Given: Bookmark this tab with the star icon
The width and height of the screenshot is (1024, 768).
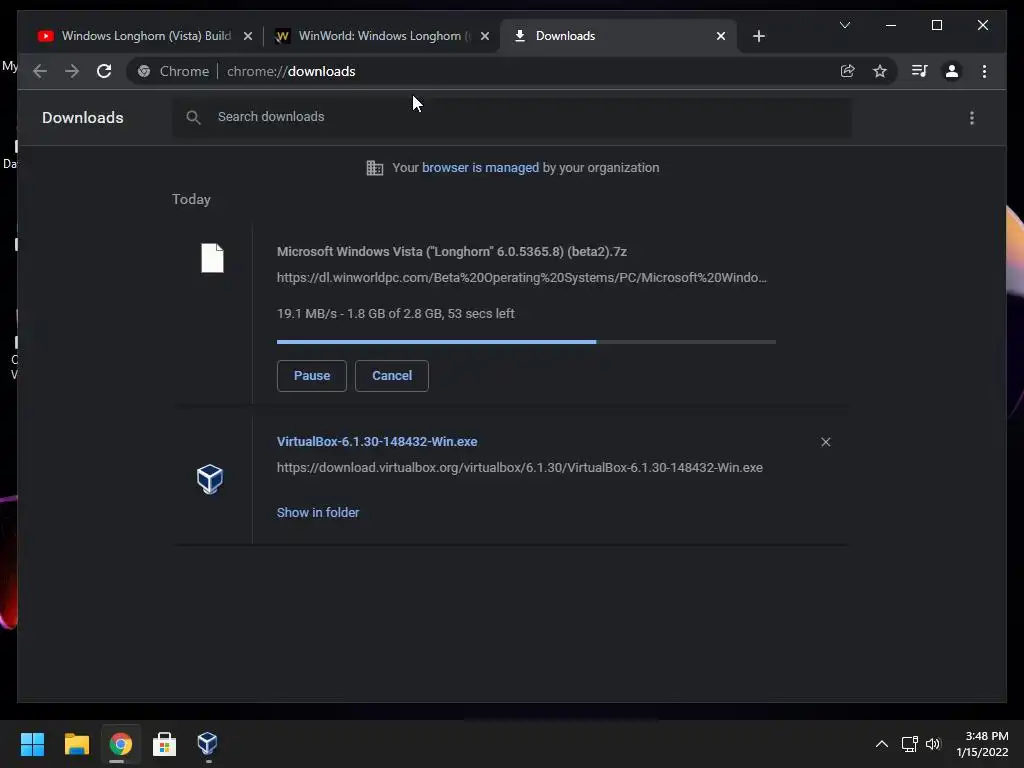Looking at the screenshot, I should 880,71.
